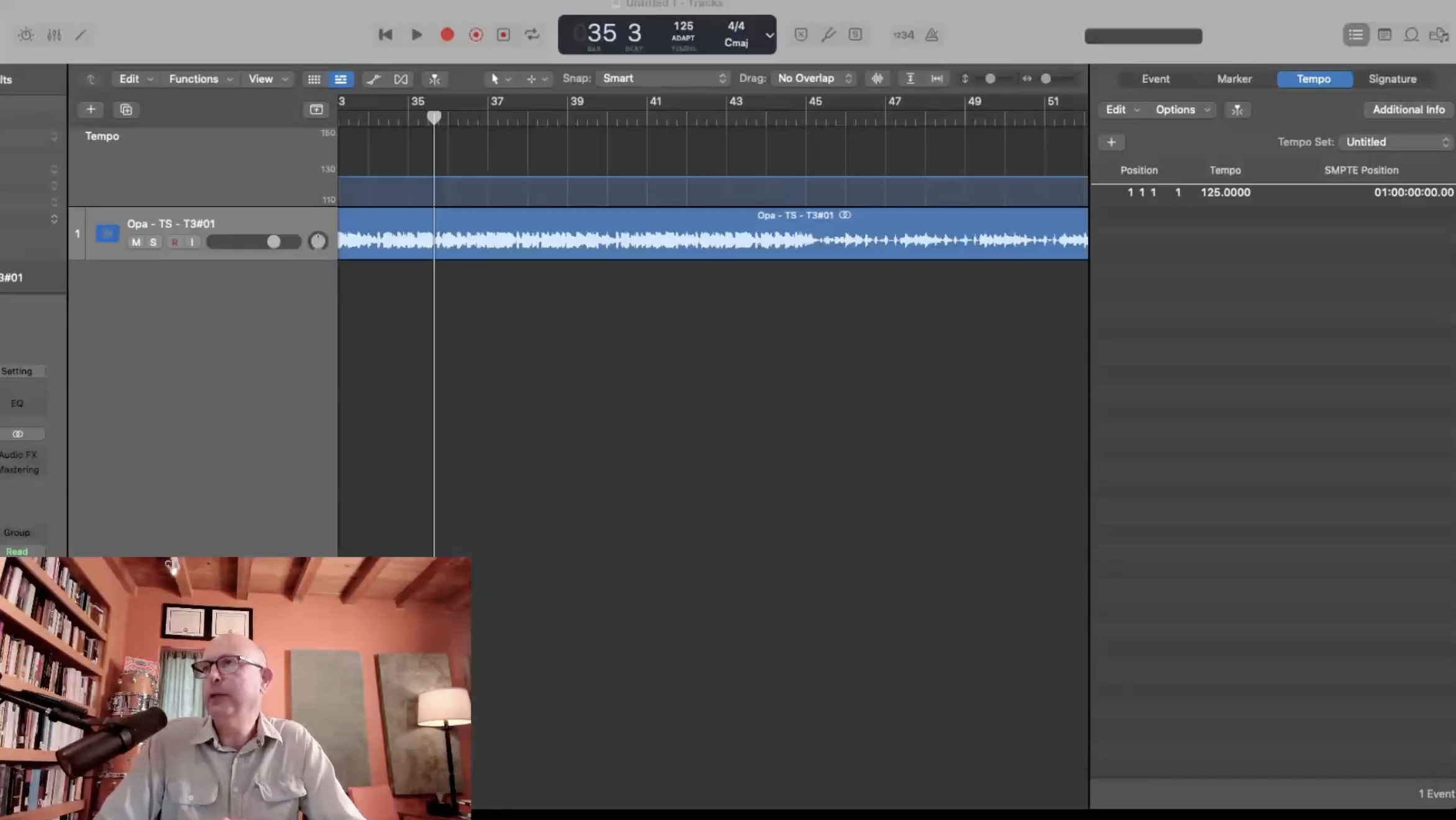Image resolution: width=1456 pixels, height=820 pixels.
Task: Click the Duplicate Track icon
Action: 126,110
